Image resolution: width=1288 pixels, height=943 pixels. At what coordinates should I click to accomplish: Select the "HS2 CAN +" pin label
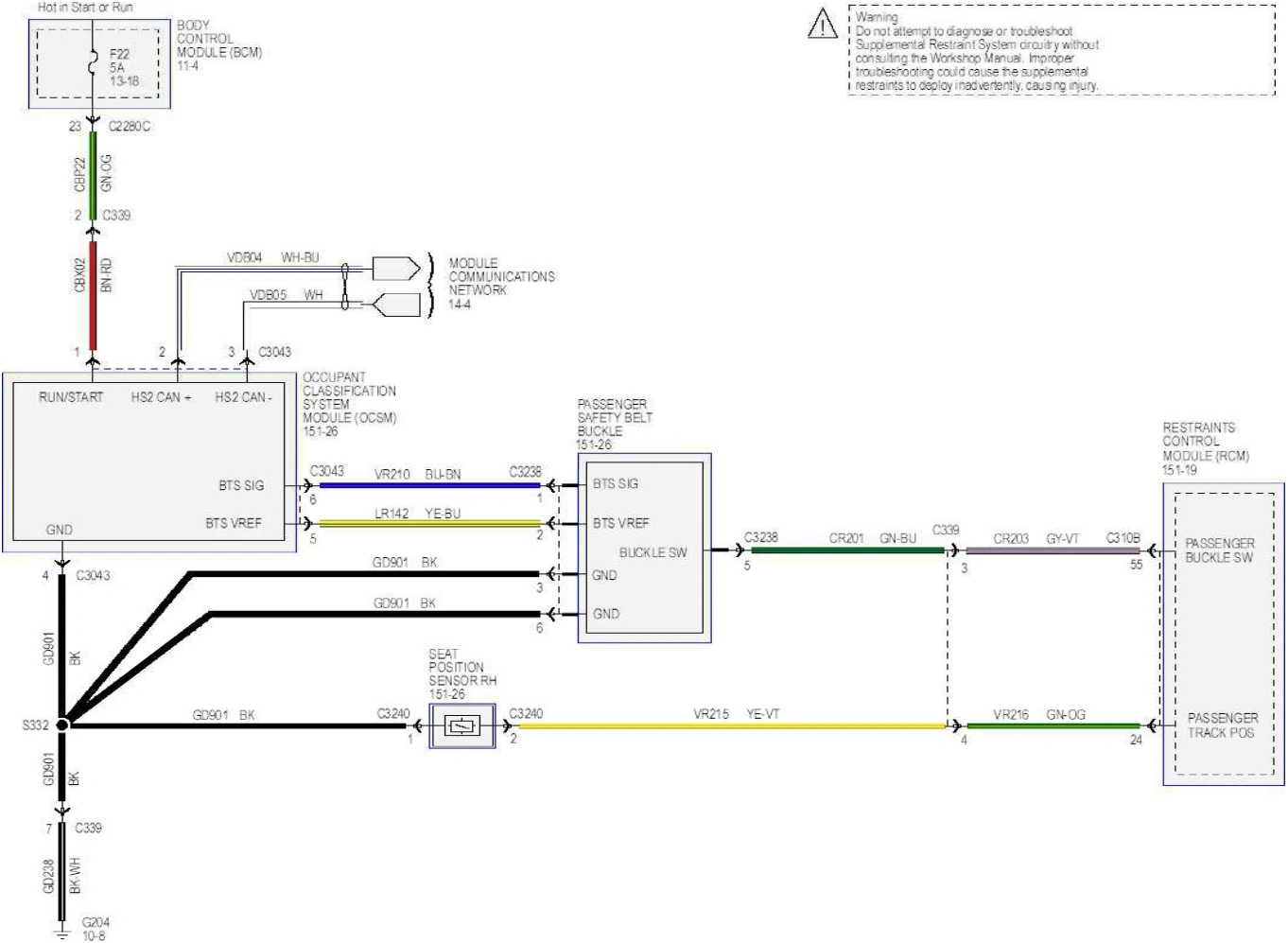pos(161,397)
